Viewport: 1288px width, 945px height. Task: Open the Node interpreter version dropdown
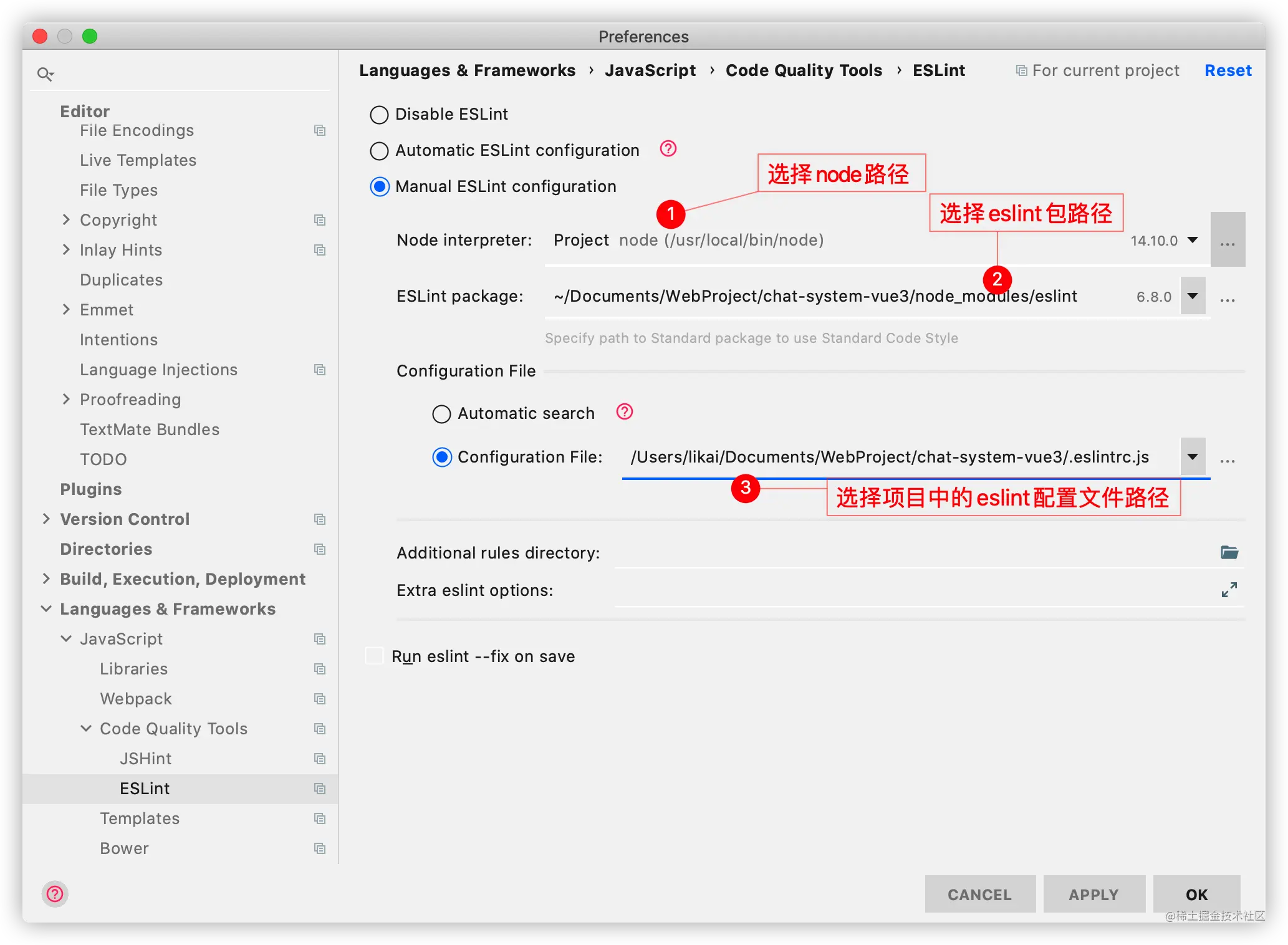click(x=1192, y=241)
